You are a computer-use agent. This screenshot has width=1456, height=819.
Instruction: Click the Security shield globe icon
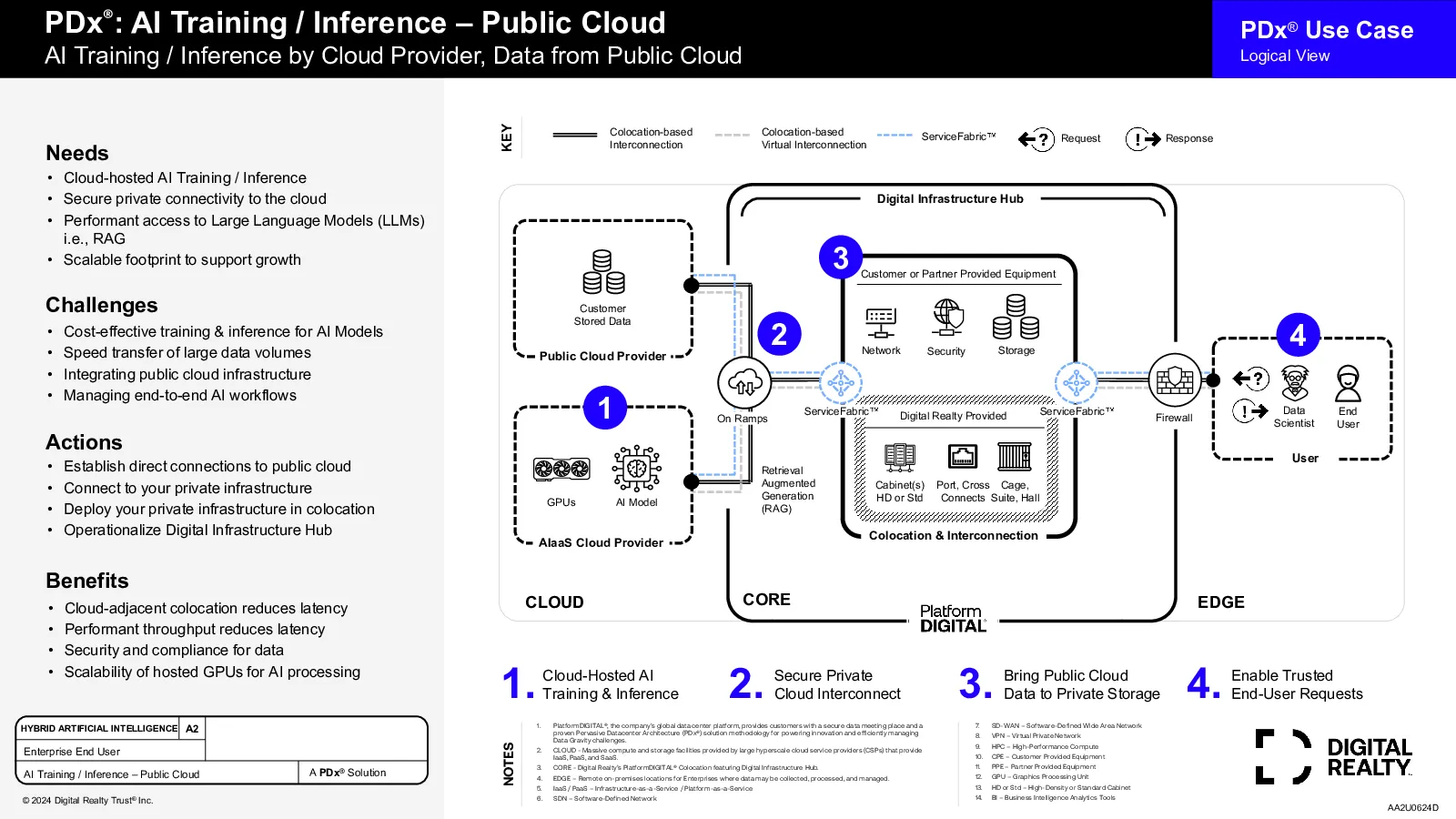point(947,318)
